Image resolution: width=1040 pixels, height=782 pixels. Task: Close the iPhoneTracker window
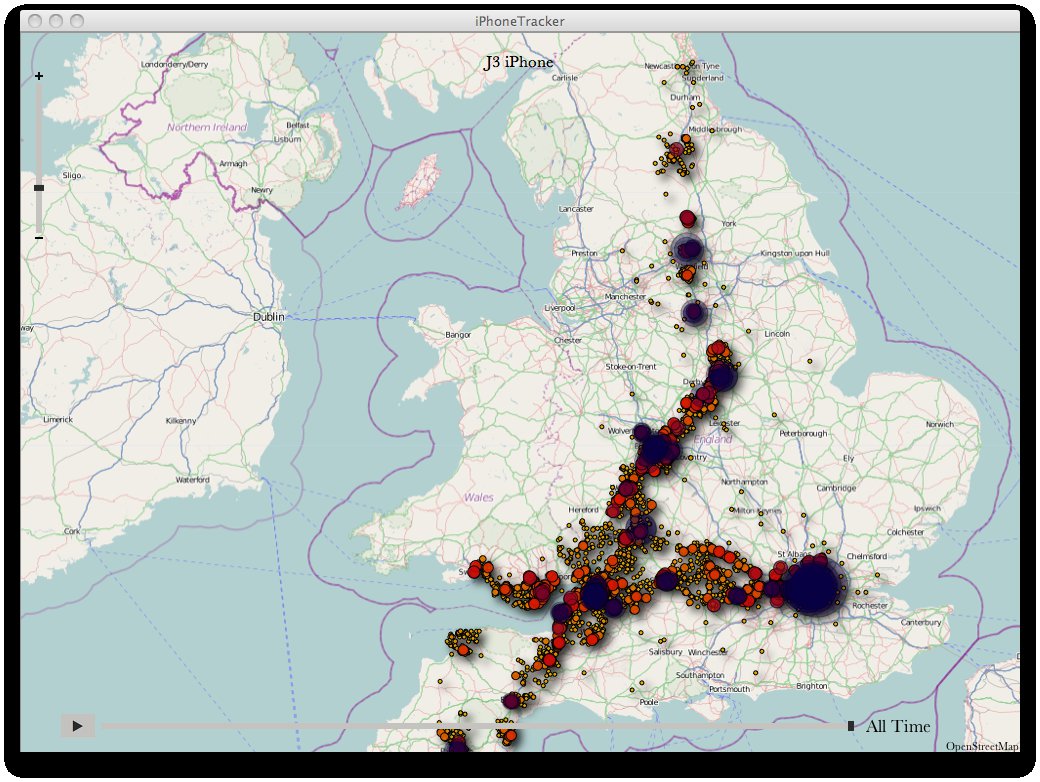(x=35, y=21)
